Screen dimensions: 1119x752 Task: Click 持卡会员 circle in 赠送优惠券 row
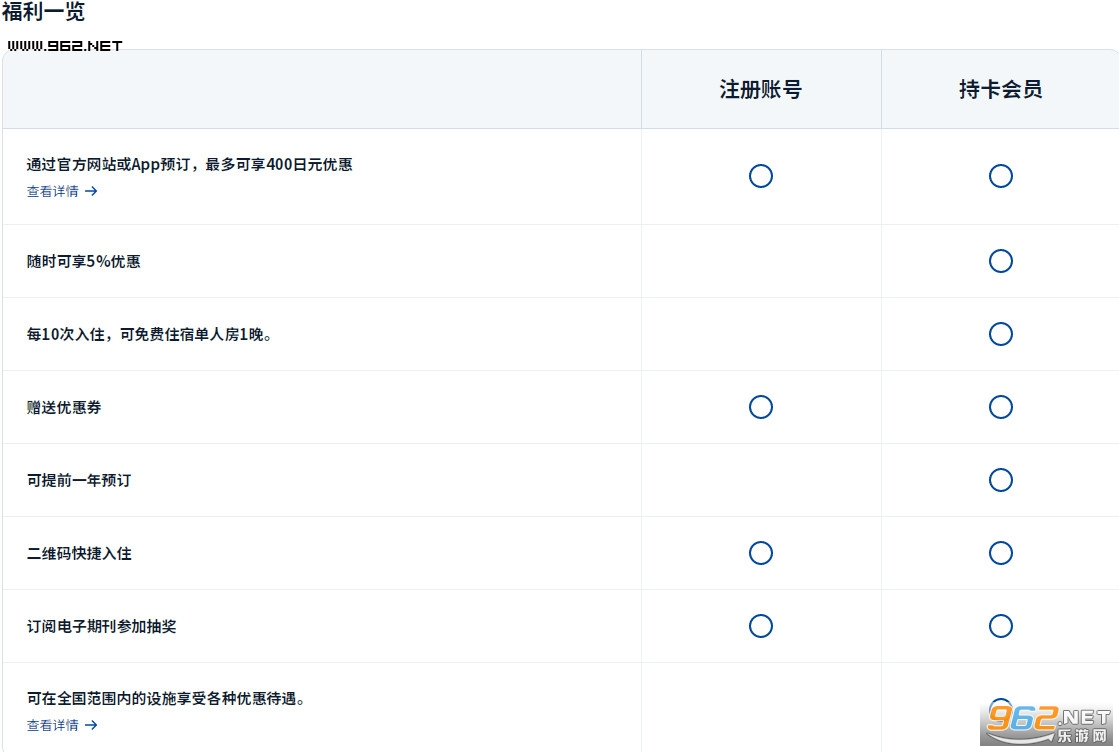[1001, 407]
